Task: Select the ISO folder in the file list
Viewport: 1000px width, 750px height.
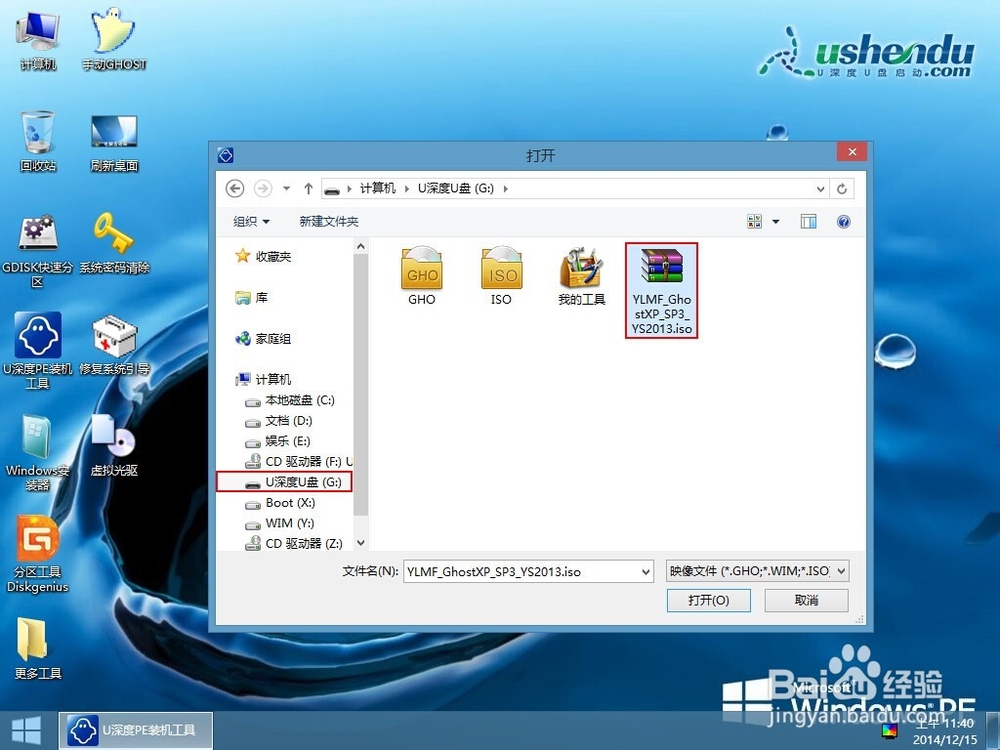Action: pyautogui.click(x=501, y=276)
